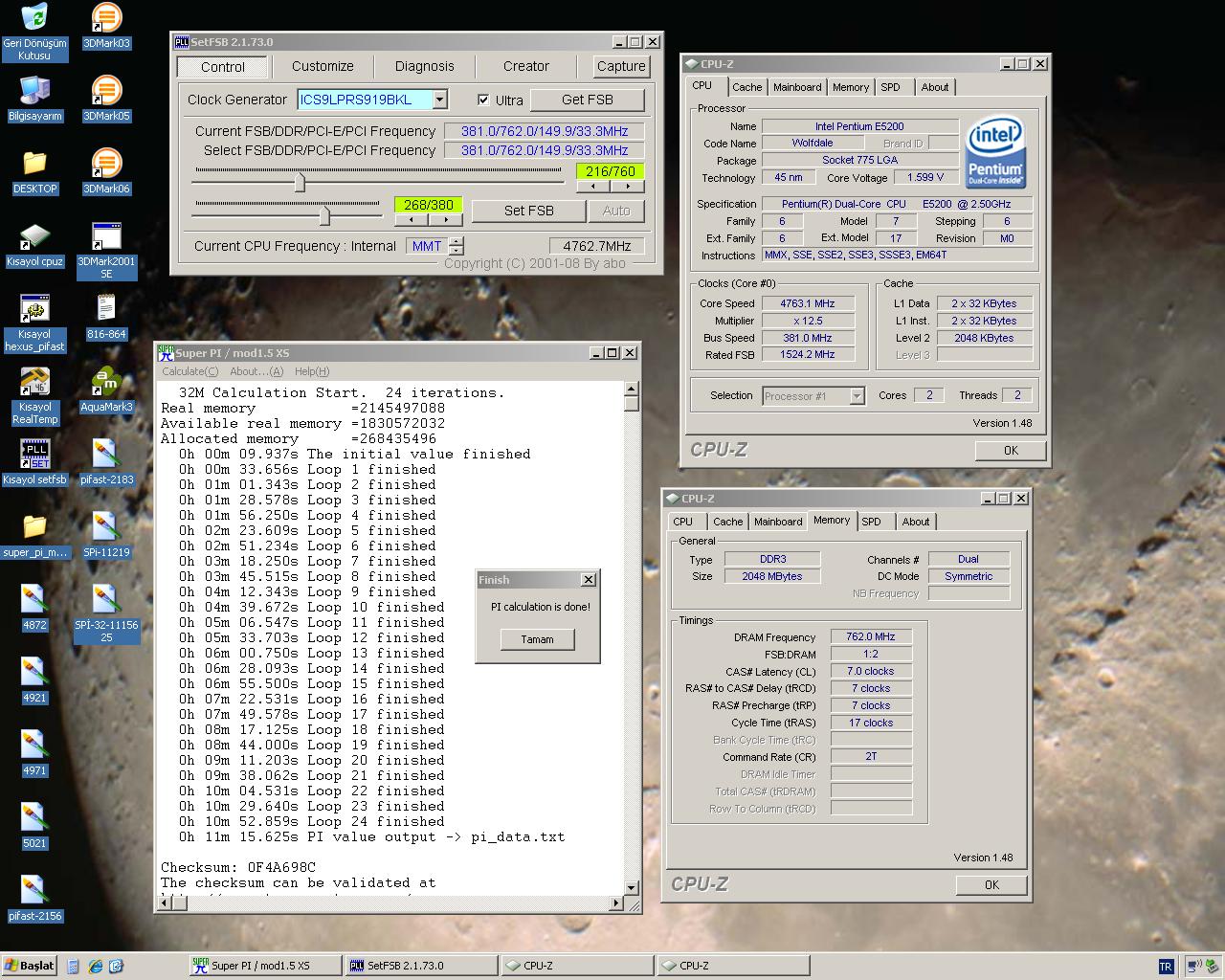Click the Select FSB frequency field 381.0/762.0

tap(545, 150)
